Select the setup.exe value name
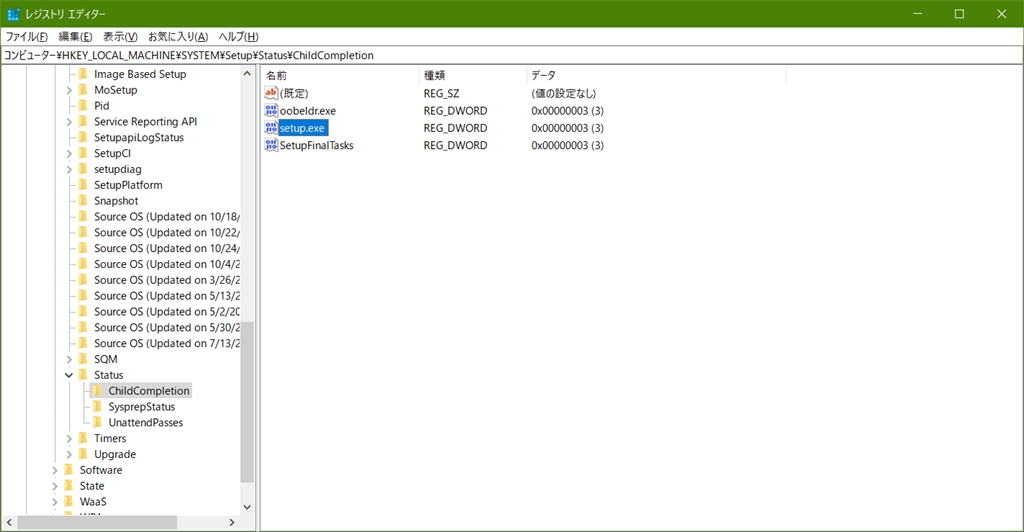The width and height of the screenshot is (1024, 532). pyautogui.click(x=302, y=128)
